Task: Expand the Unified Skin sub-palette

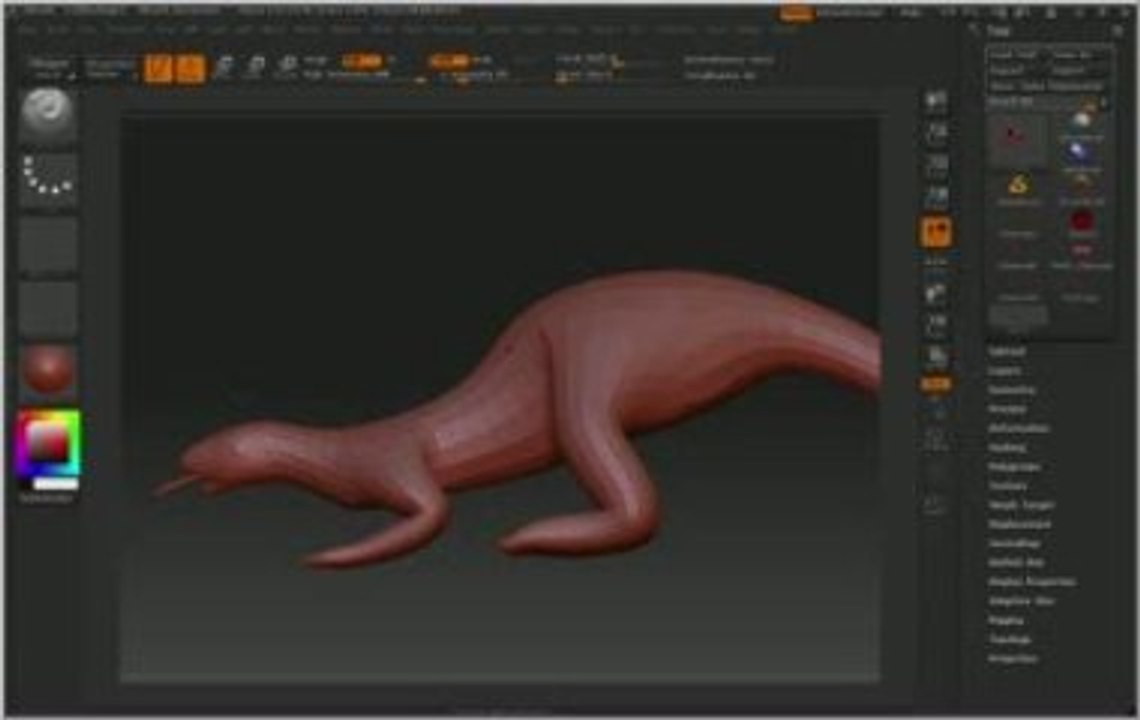Action: pos(1016,562)
